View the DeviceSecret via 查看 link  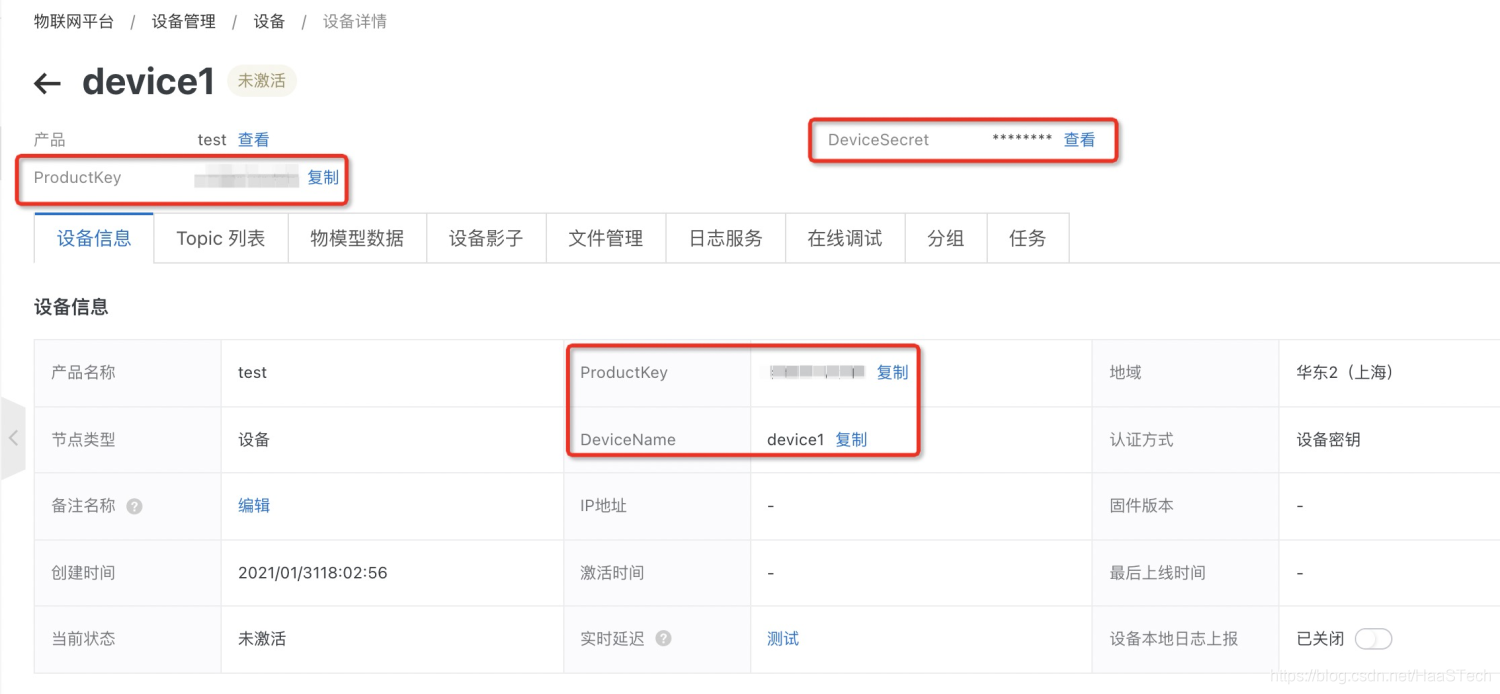pos(1079,140)
